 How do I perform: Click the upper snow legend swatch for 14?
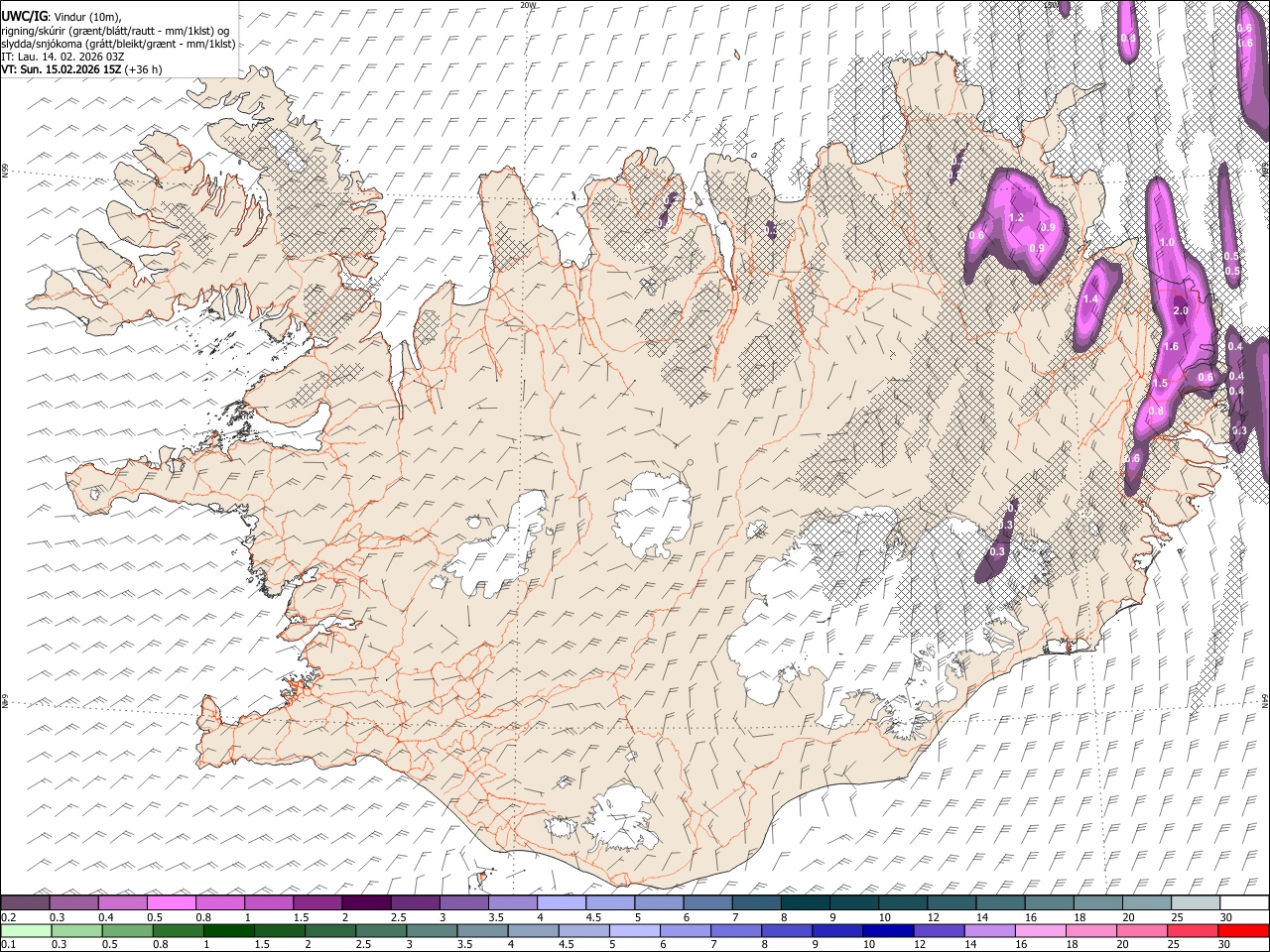[x=1000, y=902]
